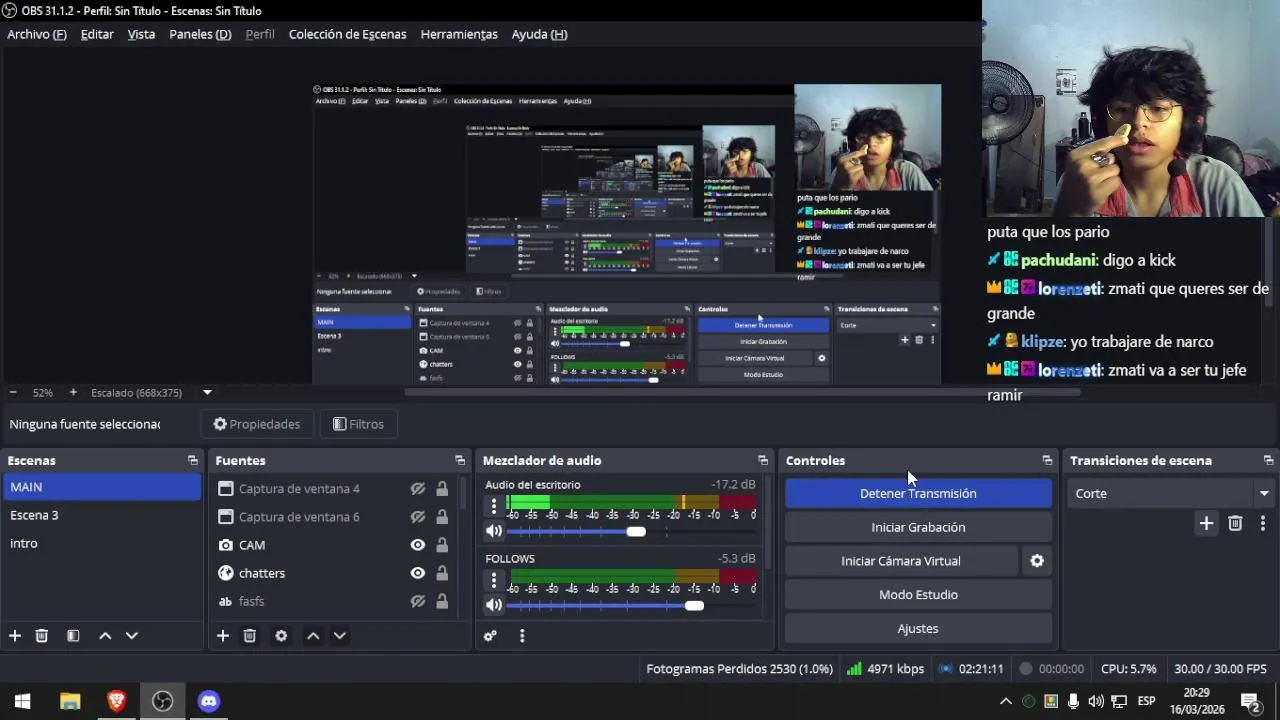Viewport: 1280px width, 720px height.
Task: Click Iniciar Grabación button
Action: click(918, 527)
